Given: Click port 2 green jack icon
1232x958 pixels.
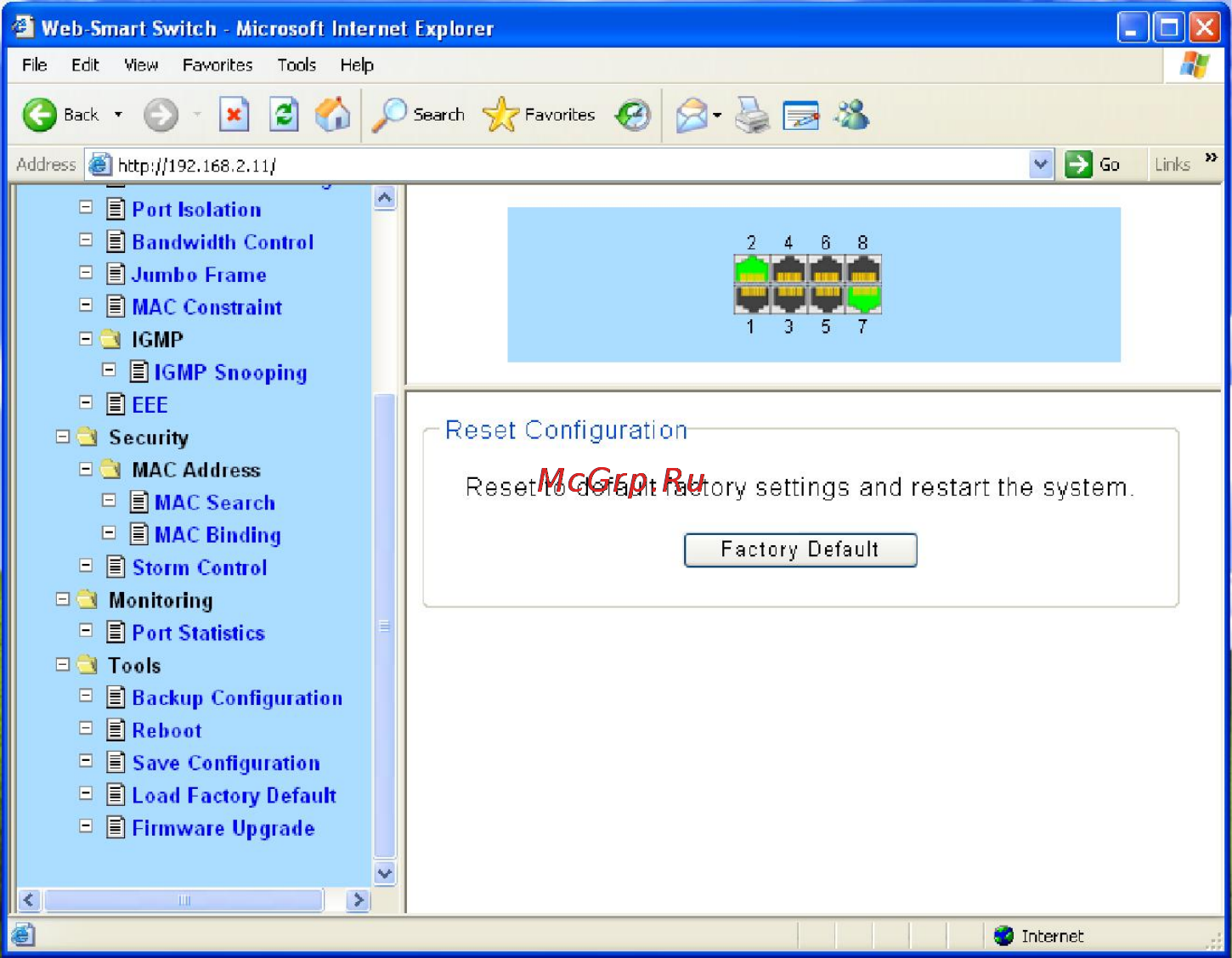Looking at the screenshot, I should (x=751, y=269).
